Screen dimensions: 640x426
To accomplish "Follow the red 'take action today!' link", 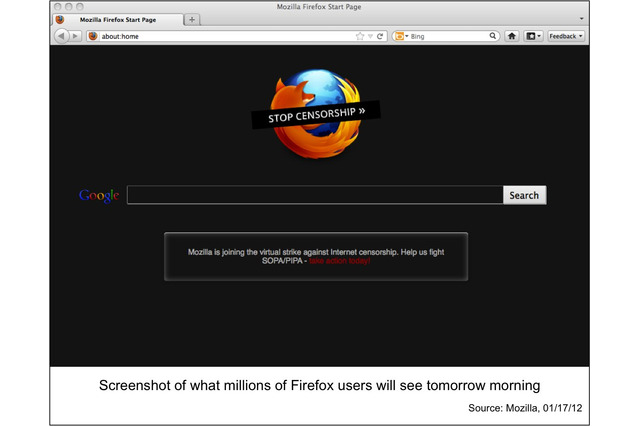I will point(340,261).
